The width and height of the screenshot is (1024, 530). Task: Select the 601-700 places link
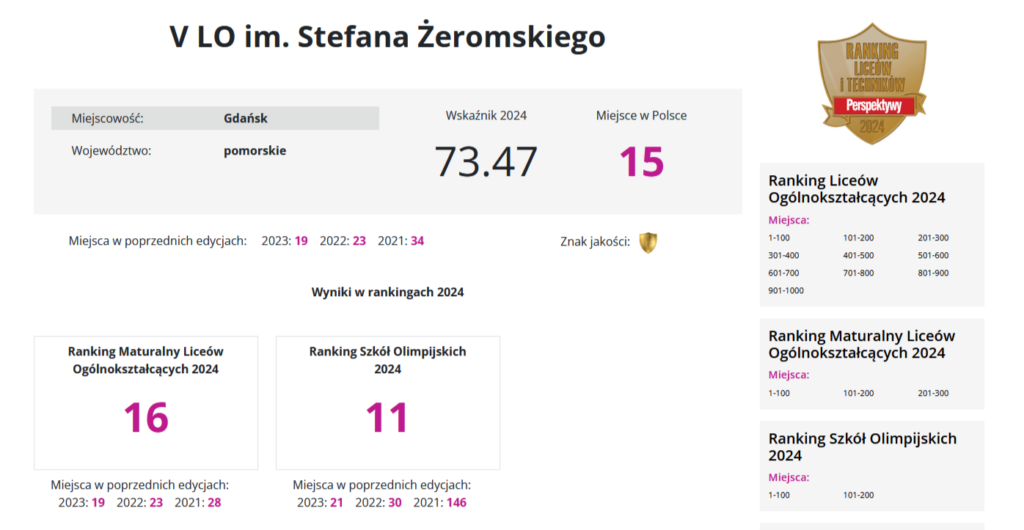tap(783, 273)
